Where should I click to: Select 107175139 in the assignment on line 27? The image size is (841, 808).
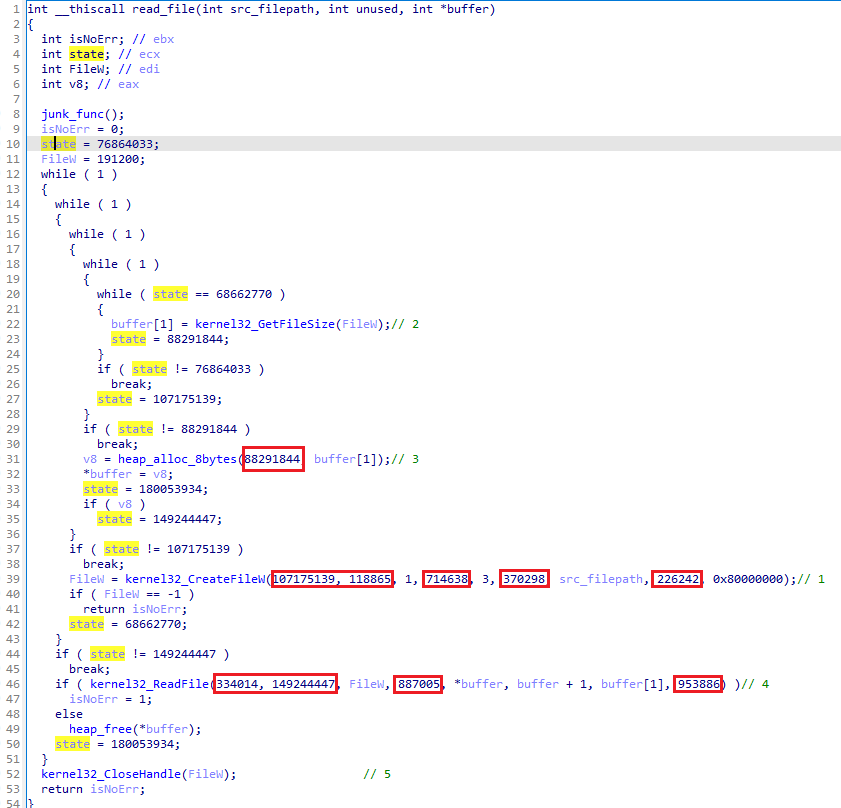coord(184,399)
